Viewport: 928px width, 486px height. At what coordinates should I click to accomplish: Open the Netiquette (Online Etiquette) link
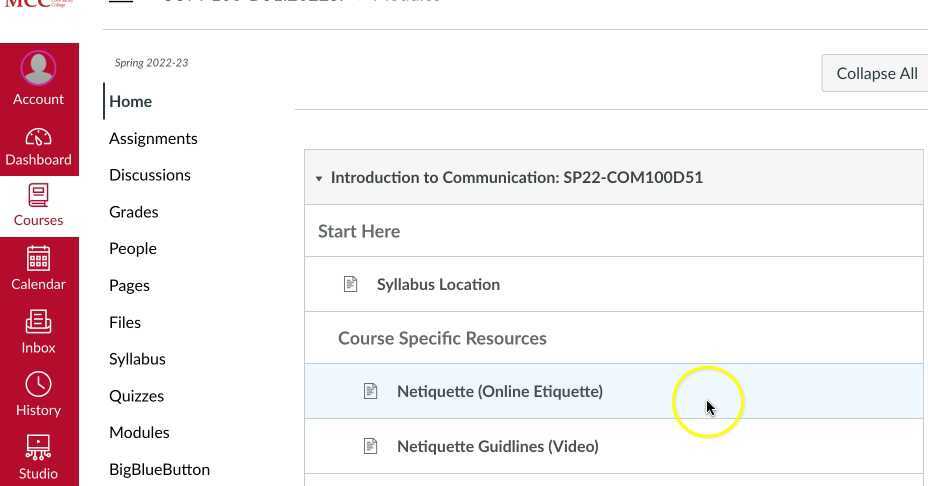pyautogui.click(x=499, y=391)
